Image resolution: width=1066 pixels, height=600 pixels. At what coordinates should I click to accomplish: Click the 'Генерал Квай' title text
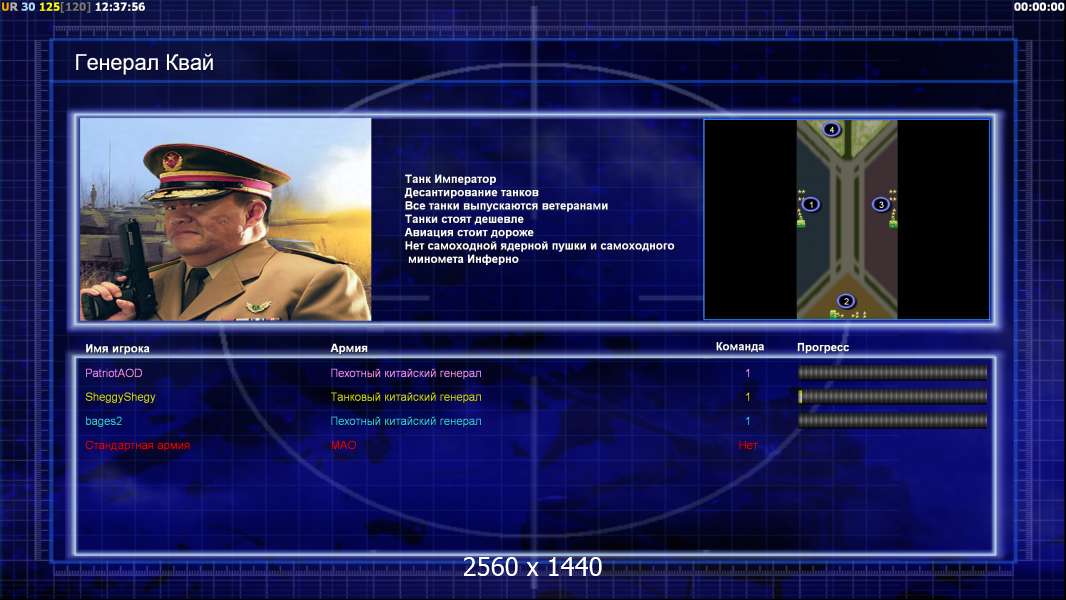(144, 63)
